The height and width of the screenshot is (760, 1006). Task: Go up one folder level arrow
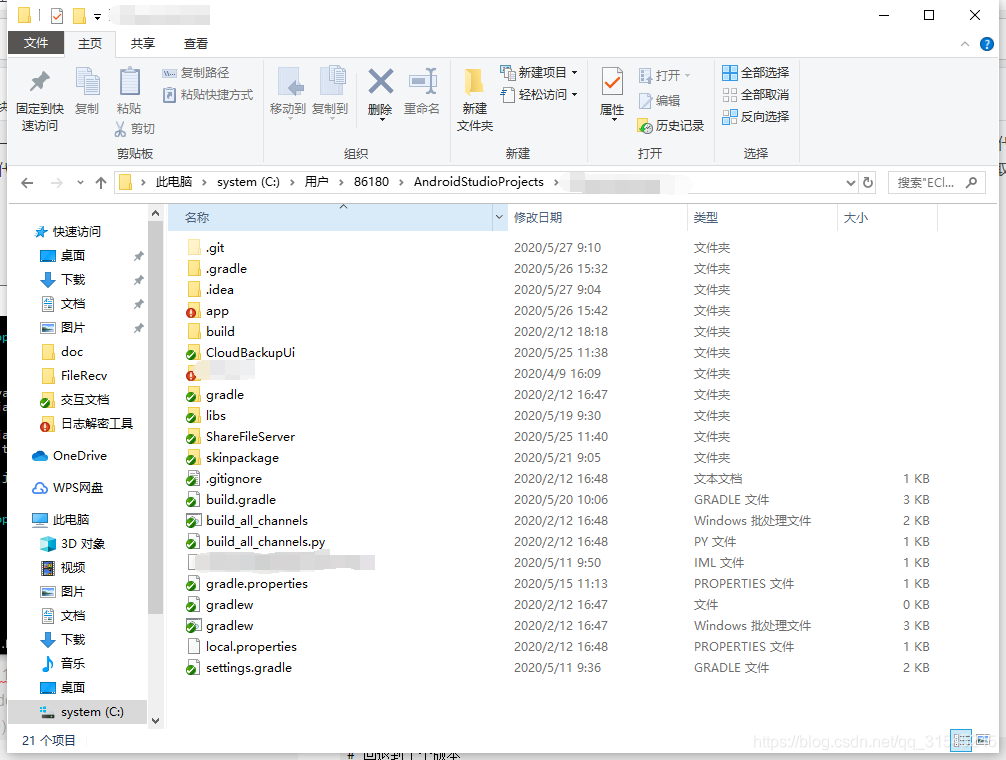coord(101,183)
